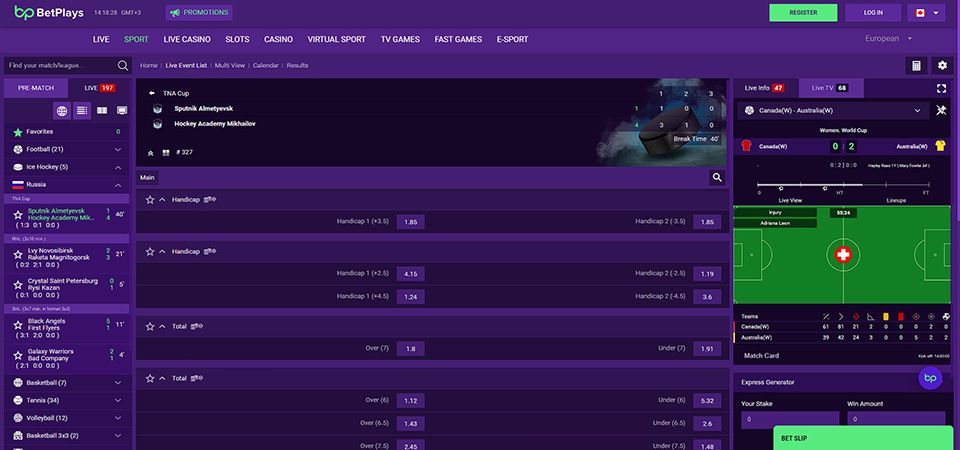The height and width of the screenshot is (450, 960).
Task: Star the Black Angels match
Action: click(x=18, y=324)
